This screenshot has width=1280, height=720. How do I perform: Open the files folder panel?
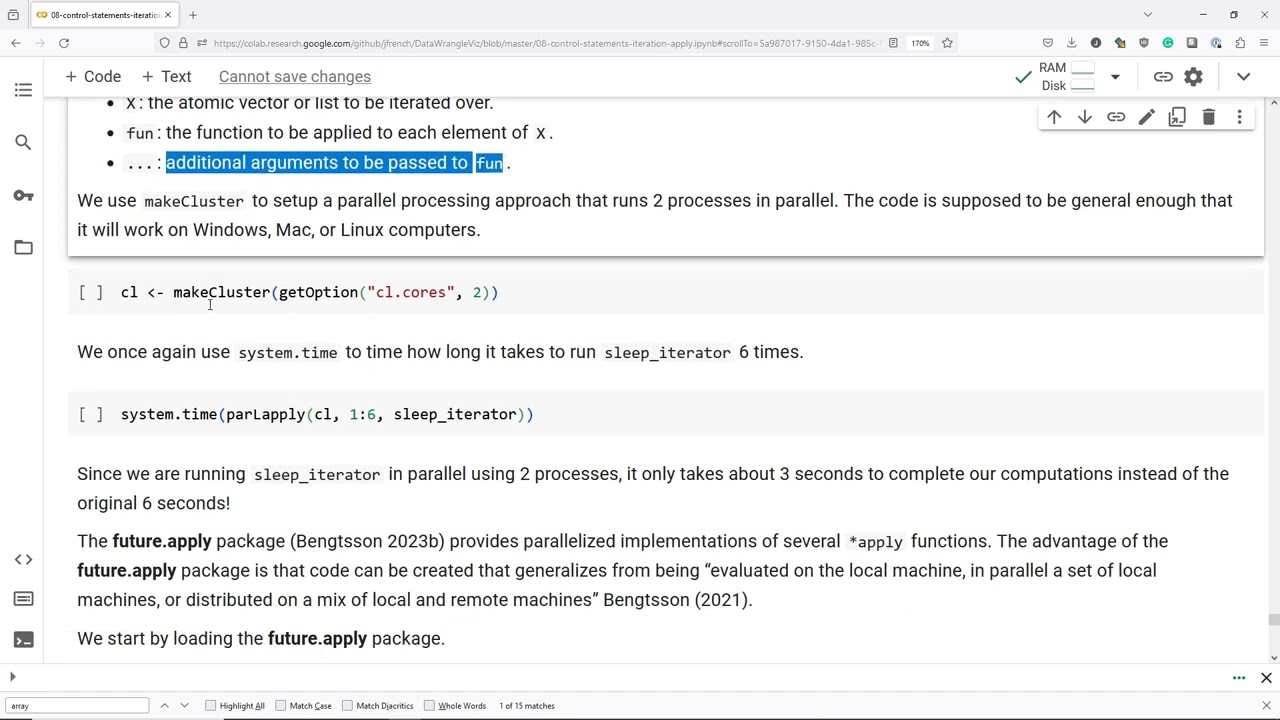point(23,247)
